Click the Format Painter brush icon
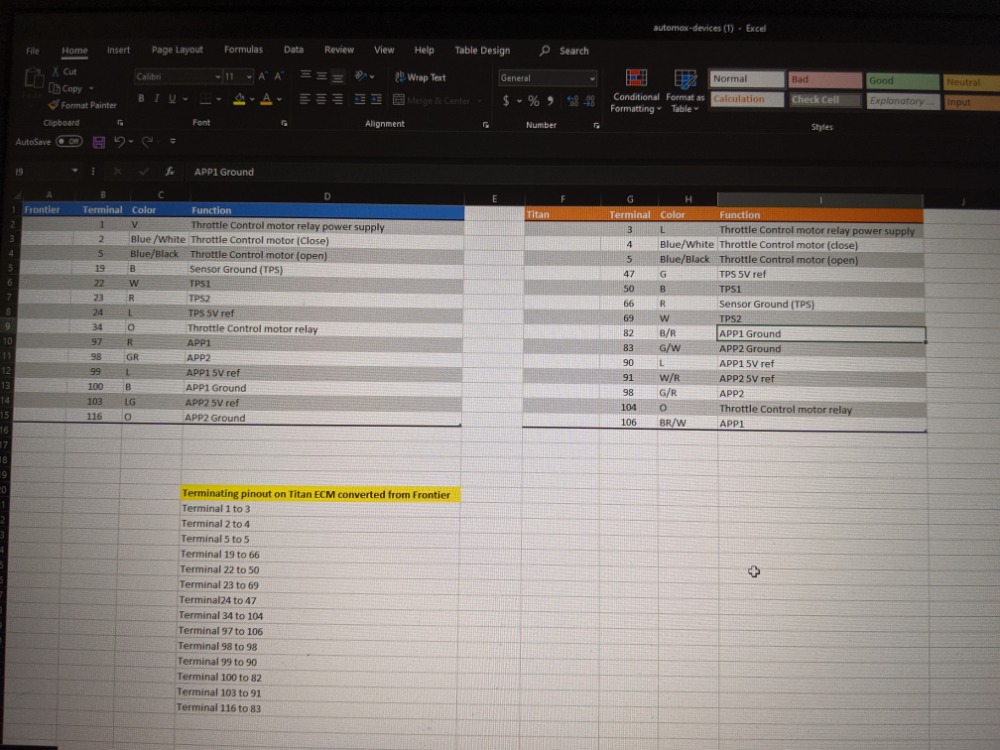The height and width of the screenshot is (750, 1000). pyautogui.click(x=54, y=105)
